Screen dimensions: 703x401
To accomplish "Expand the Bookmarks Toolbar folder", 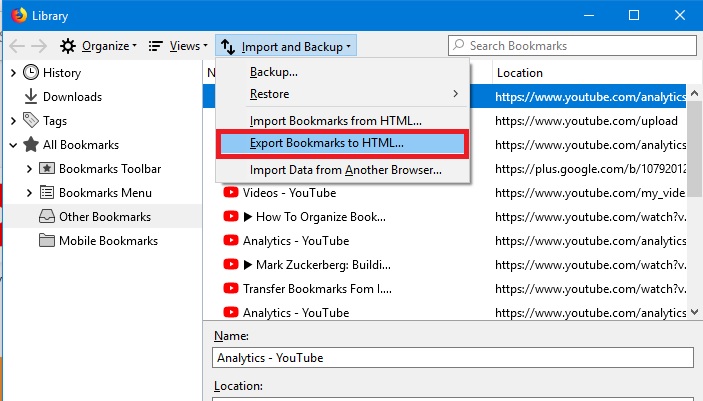I will (x=29, y=169).
